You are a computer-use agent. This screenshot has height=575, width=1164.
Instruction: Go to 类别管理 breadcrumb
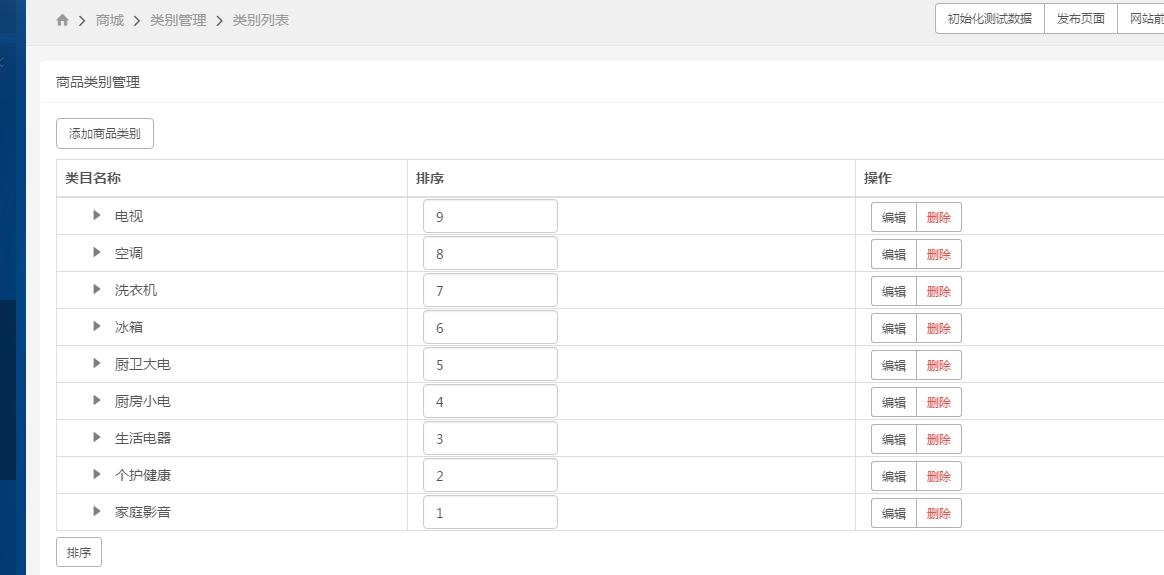pos(178,20)
